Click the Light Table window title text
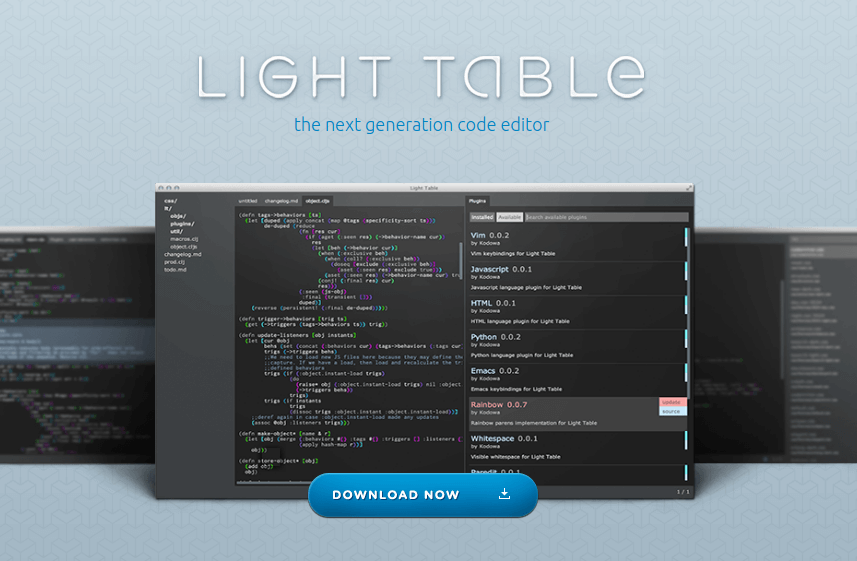Screen dimensions: 857x561 pyautogui.click(x=424, y=188)
